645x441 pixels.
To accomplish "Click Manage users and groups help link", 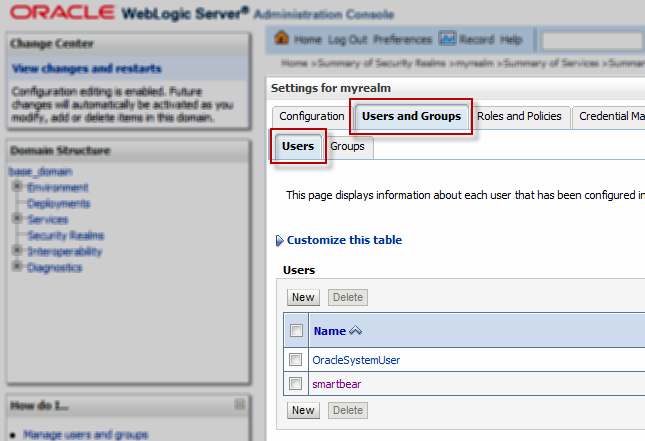I will coord(86,434).
